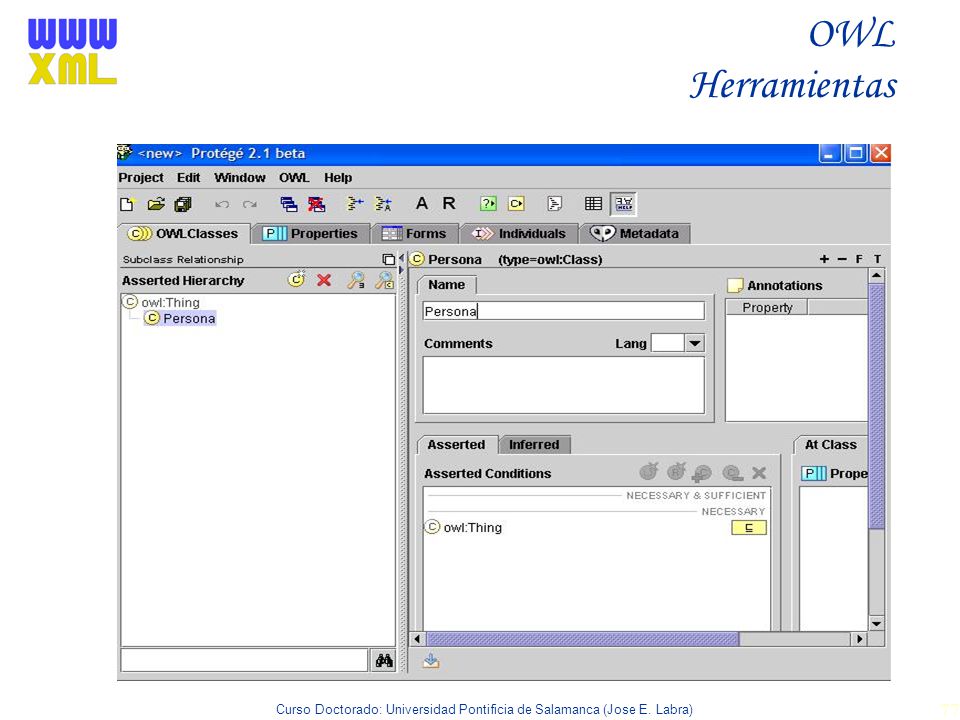Image resolution: width=960 pixels, height=720 pixels.
Task: Click the table grid toolbar icon
Action: coord(593,203)
